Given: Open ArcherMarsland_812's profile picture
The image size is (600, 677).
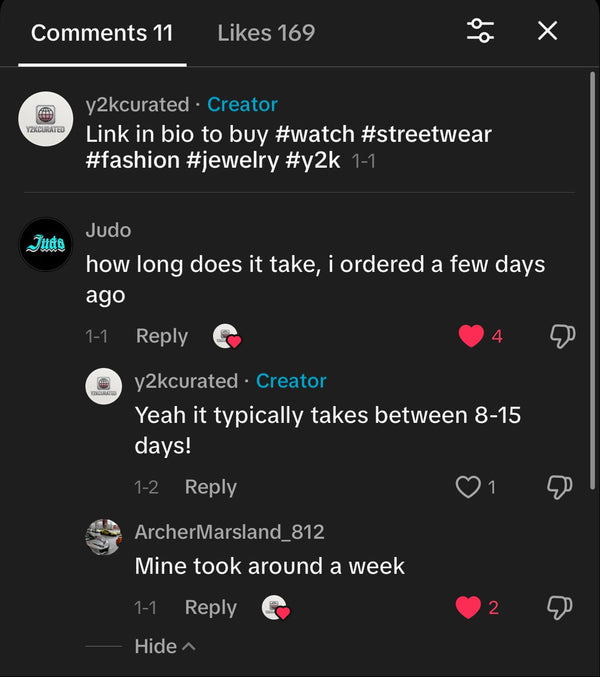Looking at the screenshot, I should pyautogui.click(x=104, y=538).
